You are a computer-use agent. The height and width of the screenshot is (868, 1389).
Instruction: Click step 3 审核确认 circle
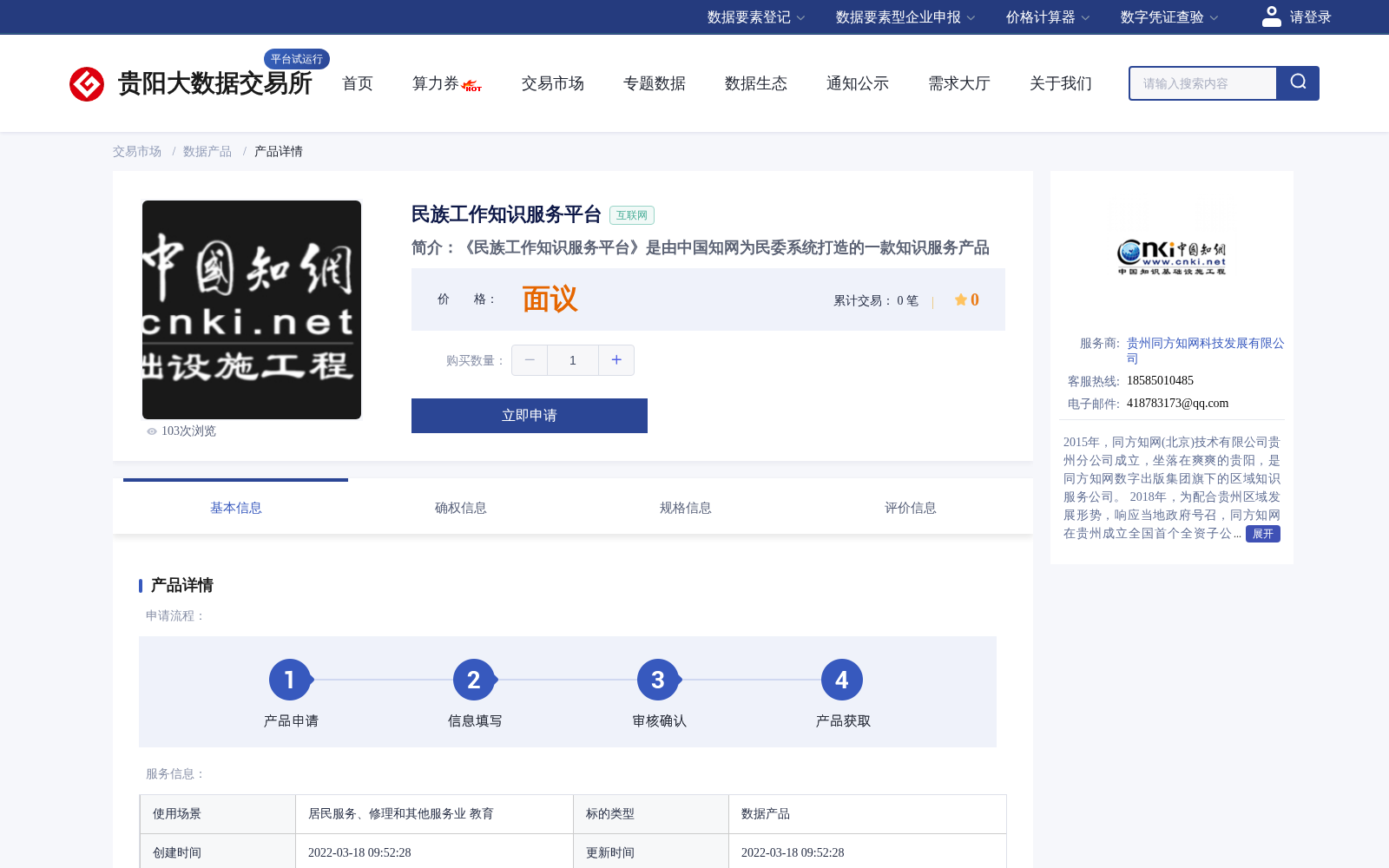point(658,680)
